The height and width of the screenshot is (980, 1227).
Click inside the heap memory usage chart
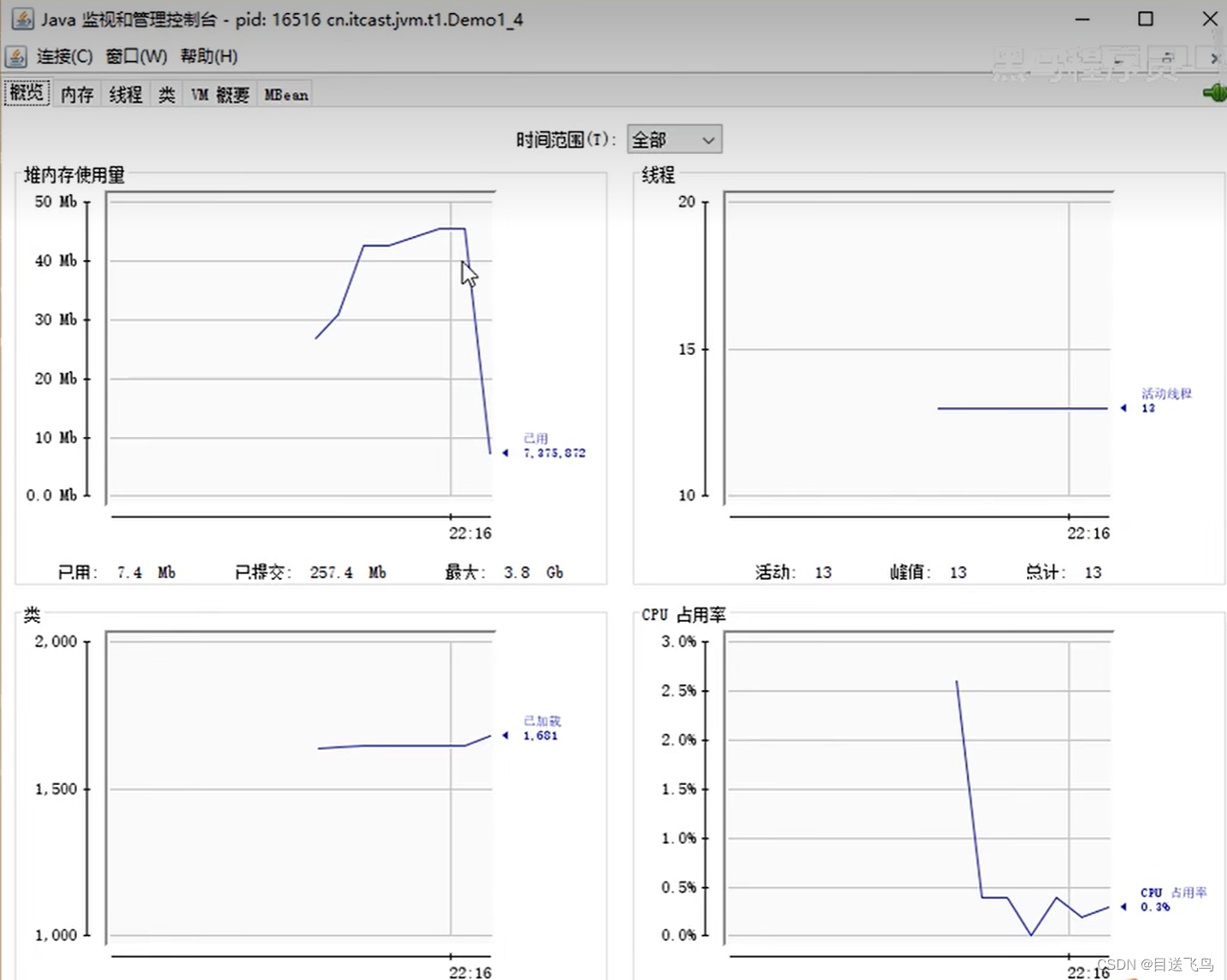coord(299,351)
